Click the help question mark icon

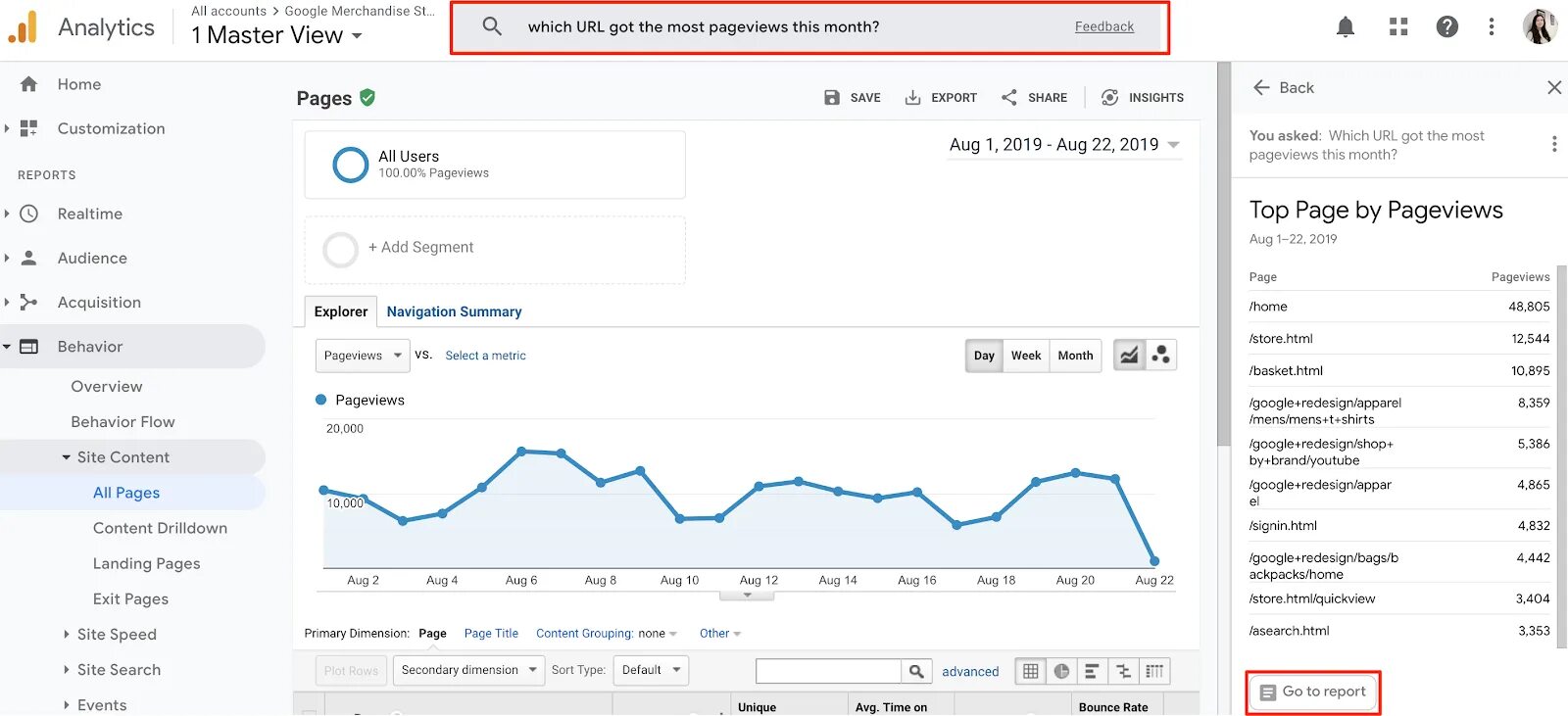(1447, 27)
